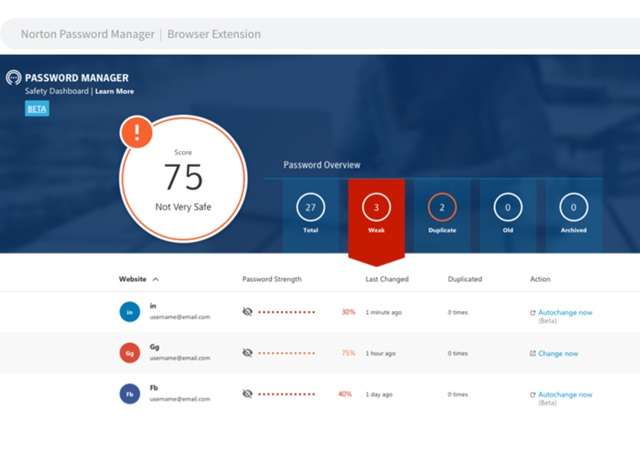Reveal password for the In row
The width and height of the screenshot is (640, 468).
247,312
